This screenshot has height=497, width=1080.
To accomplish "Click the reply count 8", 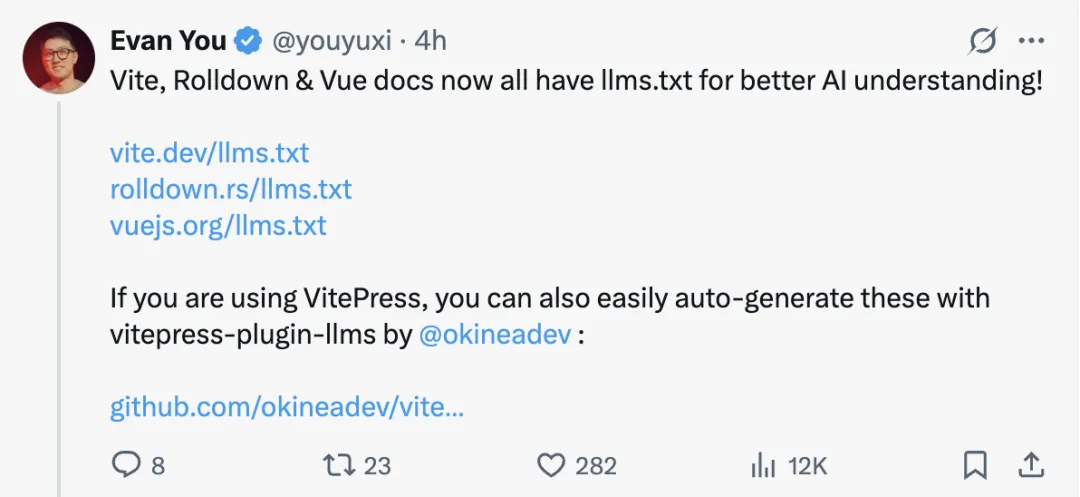I will [158, 467].
